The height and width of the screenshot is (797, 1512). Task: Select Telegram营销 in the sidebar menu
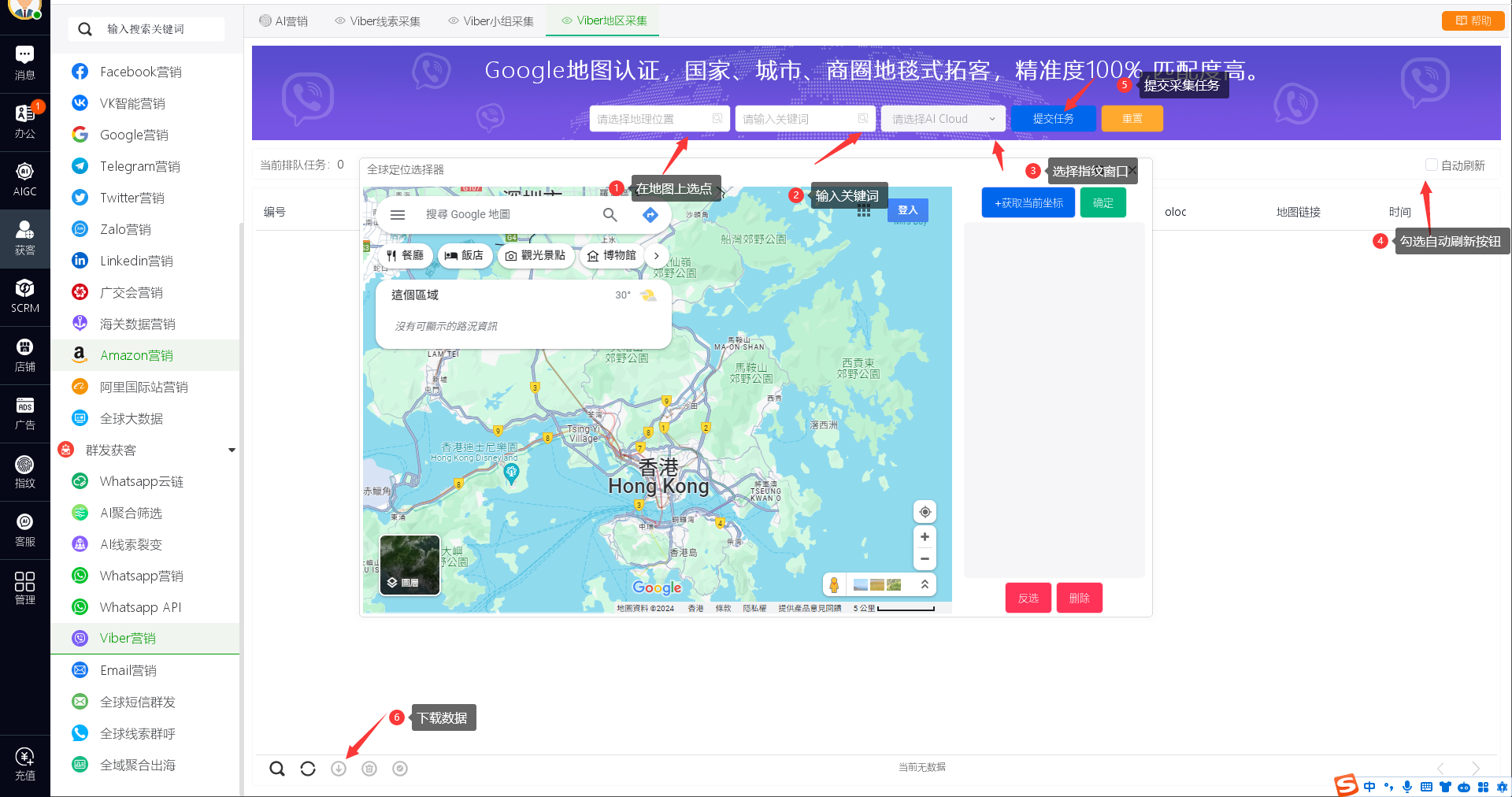tap(145, 166)
